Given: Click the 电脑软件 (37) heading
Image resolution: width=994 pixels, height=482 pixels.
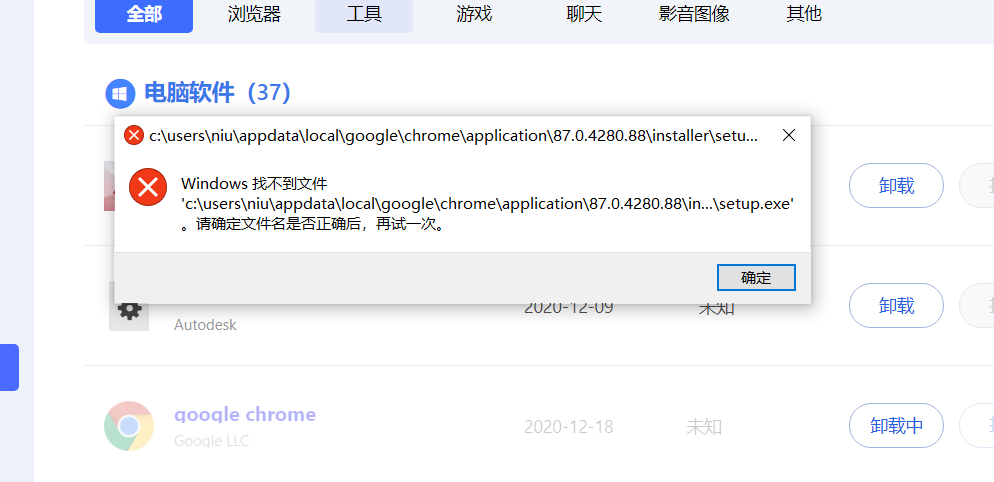Looking at the screenshot, I should tap(217, 93).
